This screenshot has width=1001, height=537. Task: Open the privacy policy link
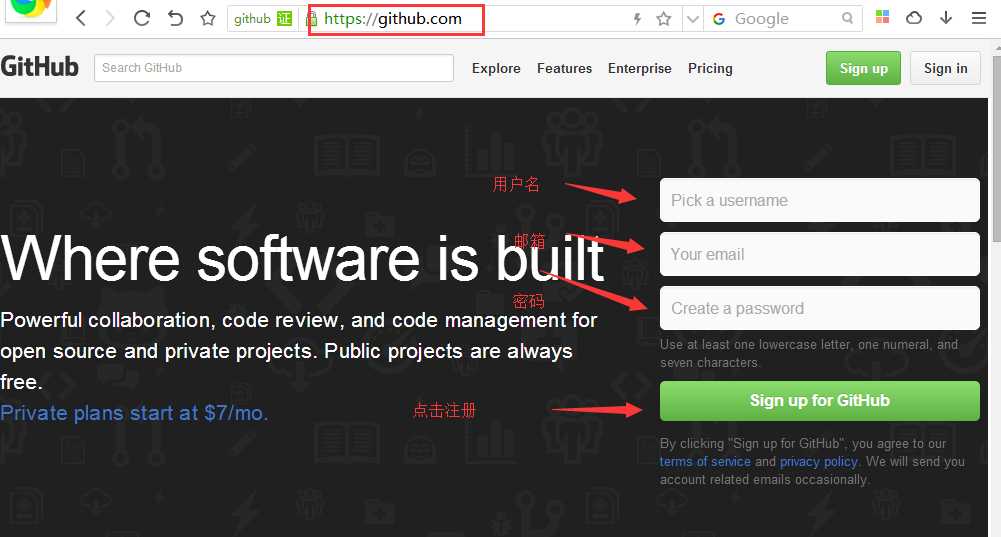pyautogui.click(x=819, y=462)
